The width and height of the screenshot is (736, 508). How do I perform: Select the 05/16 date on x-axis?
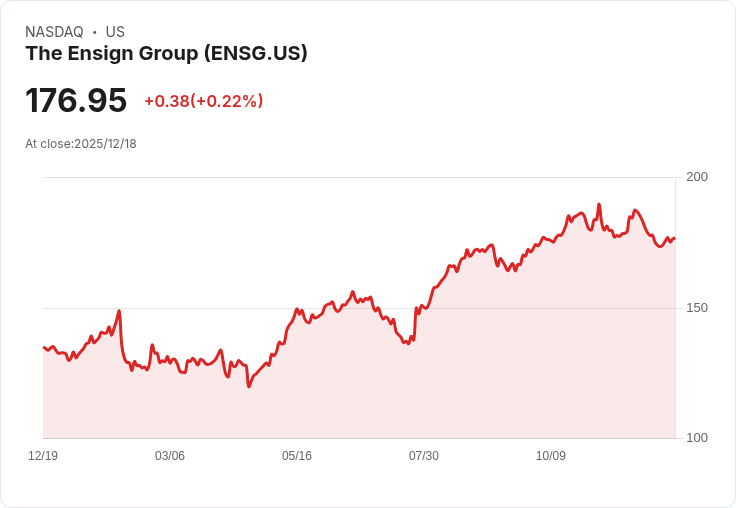297,456
